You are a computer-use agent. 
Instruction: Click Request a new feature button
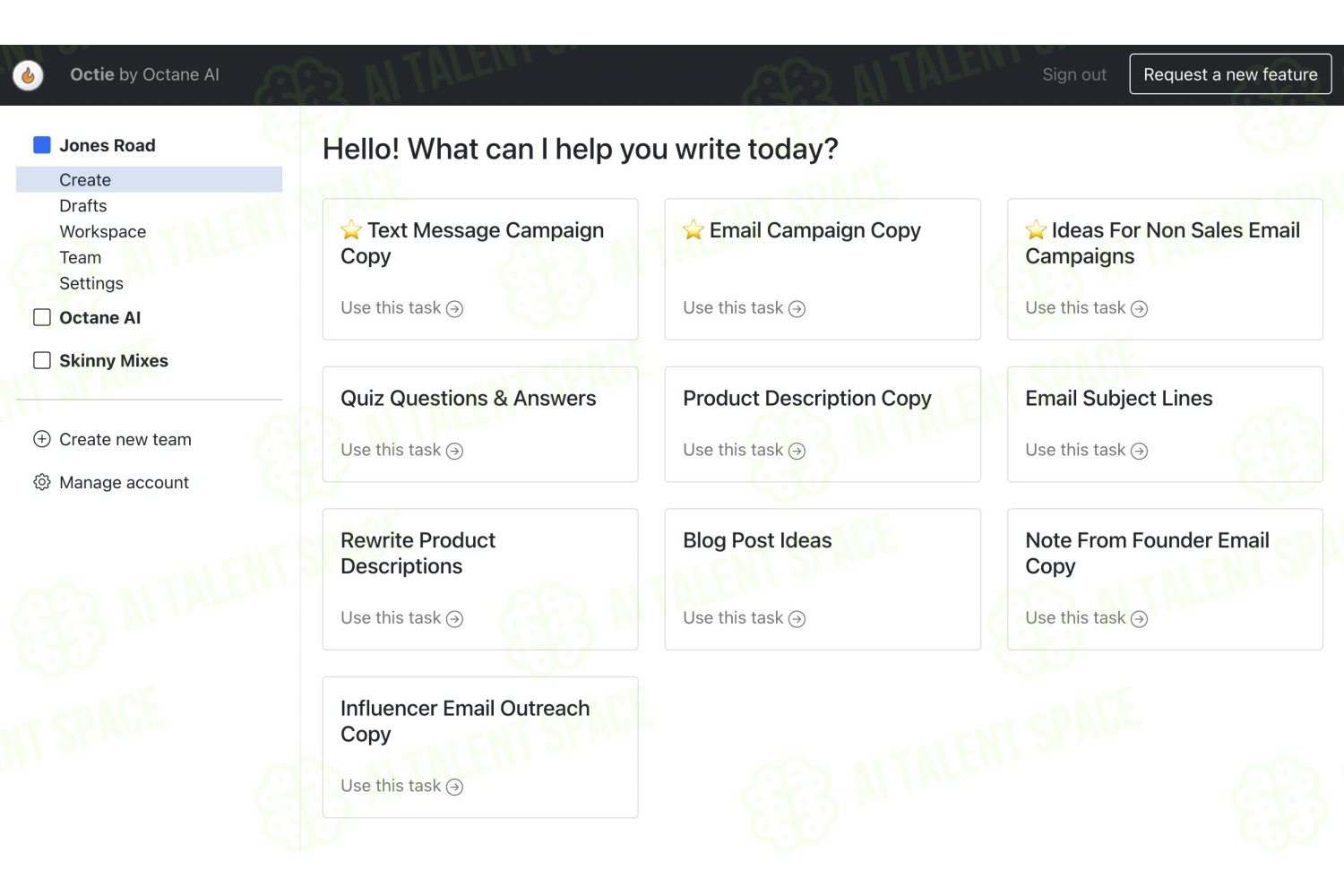pos(1230,74)
